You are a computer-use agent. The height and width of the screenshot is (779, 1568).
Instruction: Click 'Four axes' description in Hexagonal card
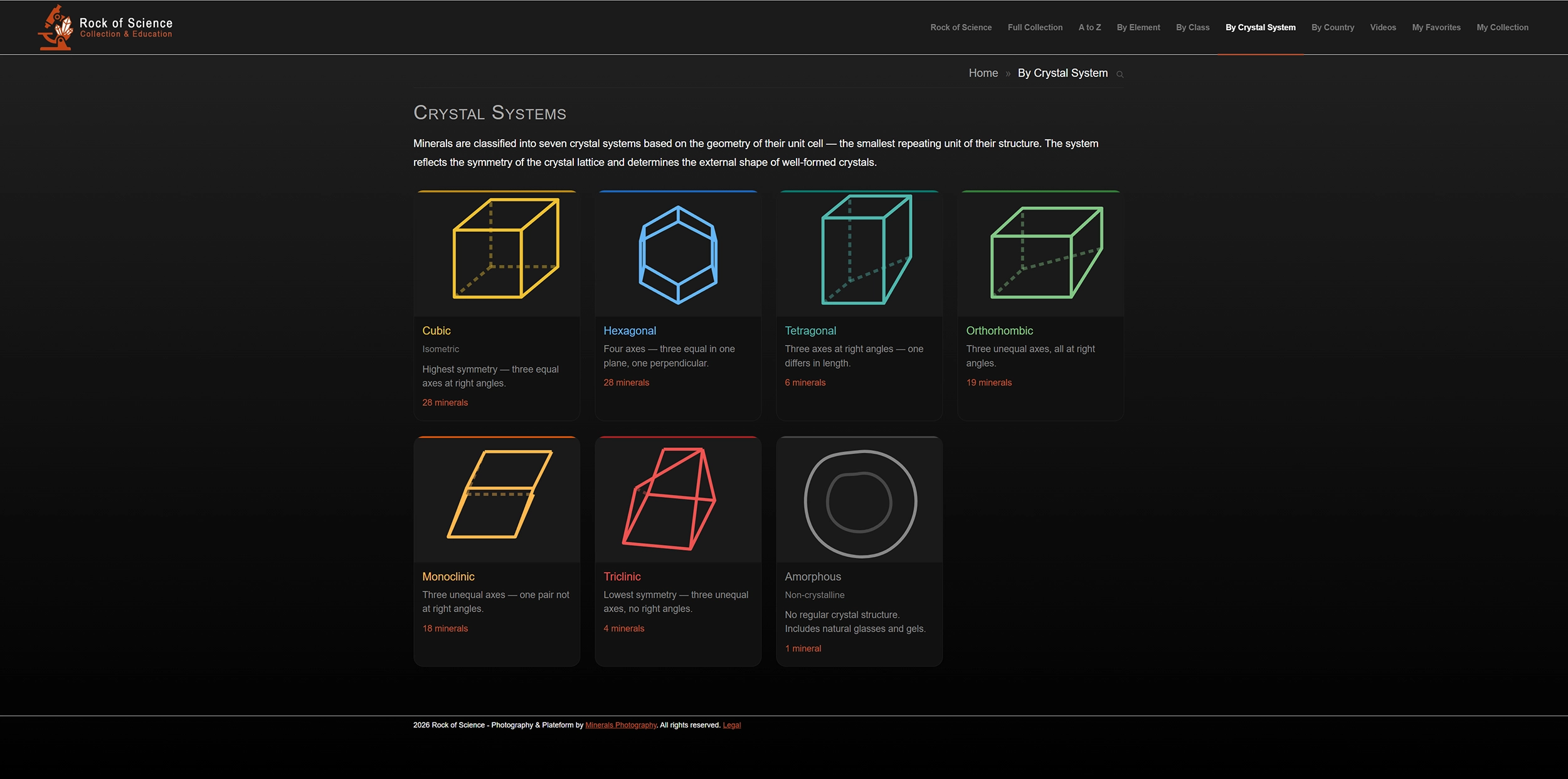(669, 356)
